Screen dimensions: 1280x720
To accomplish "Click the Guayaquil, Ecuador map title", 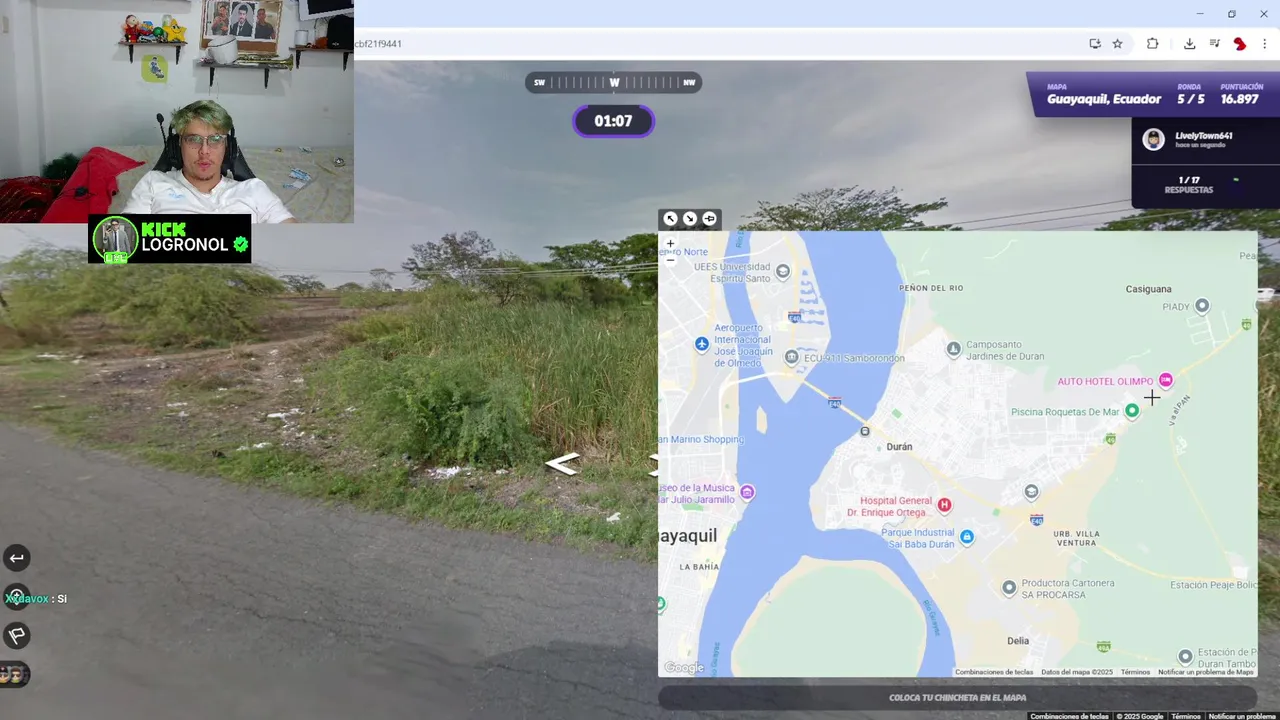I will (x=1104, y=99).
